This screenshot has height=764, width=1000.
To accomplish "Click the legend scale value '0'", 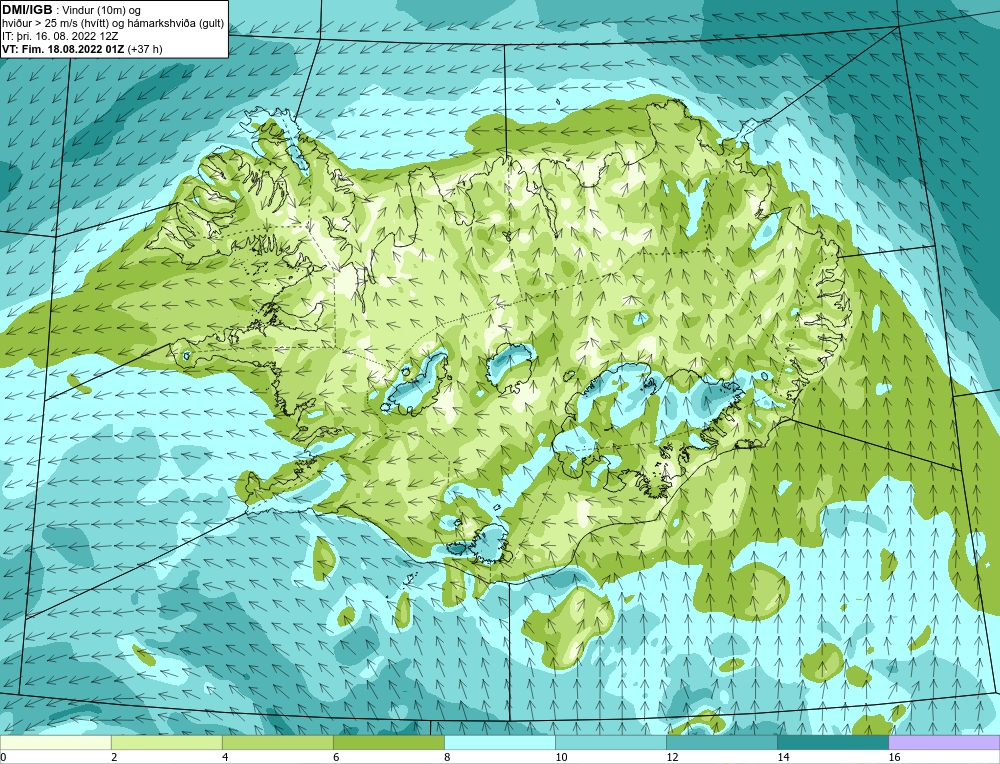I will coord(3,757).
